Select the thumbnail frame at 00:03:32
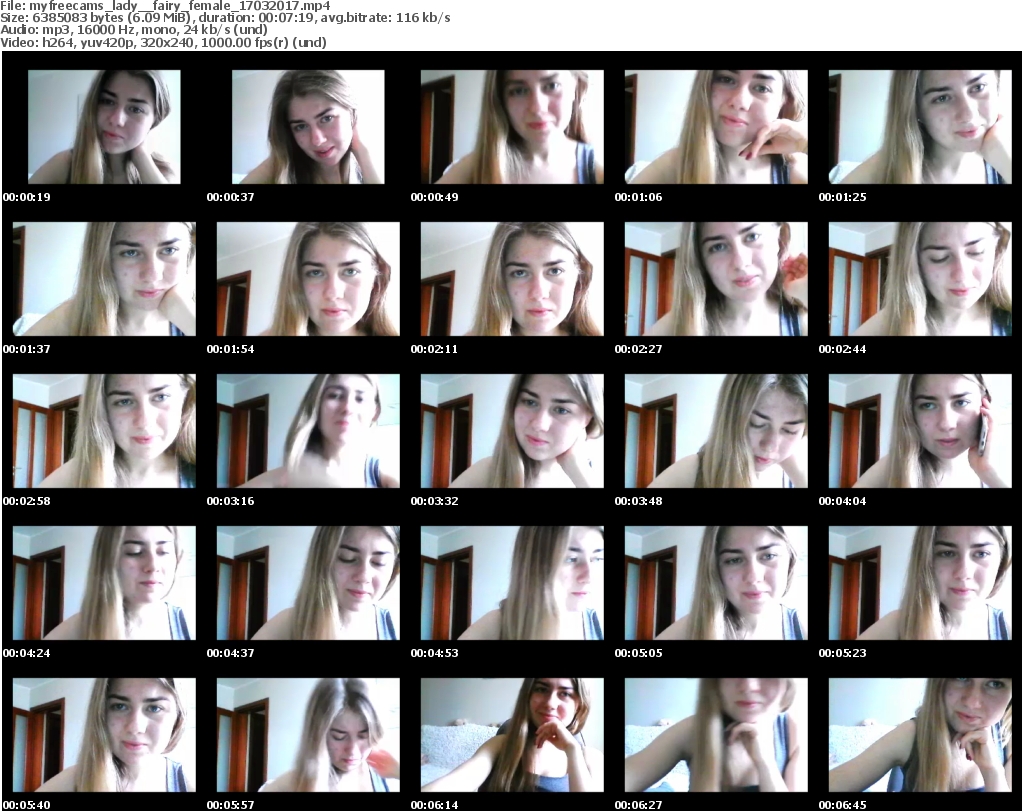The height and width of the screenshot is (811, 1024). click(512, 431)
